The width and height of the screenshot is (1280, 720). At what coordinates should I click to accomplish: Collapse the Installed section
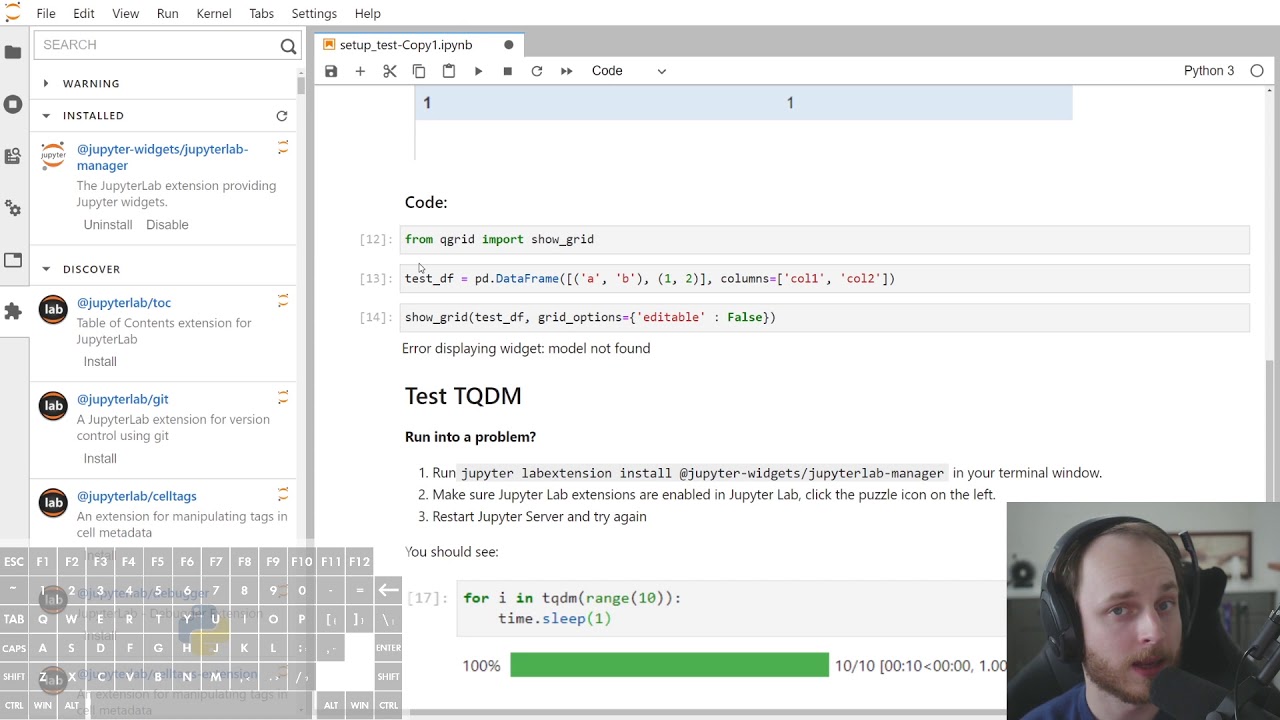[x=46, y=116]
